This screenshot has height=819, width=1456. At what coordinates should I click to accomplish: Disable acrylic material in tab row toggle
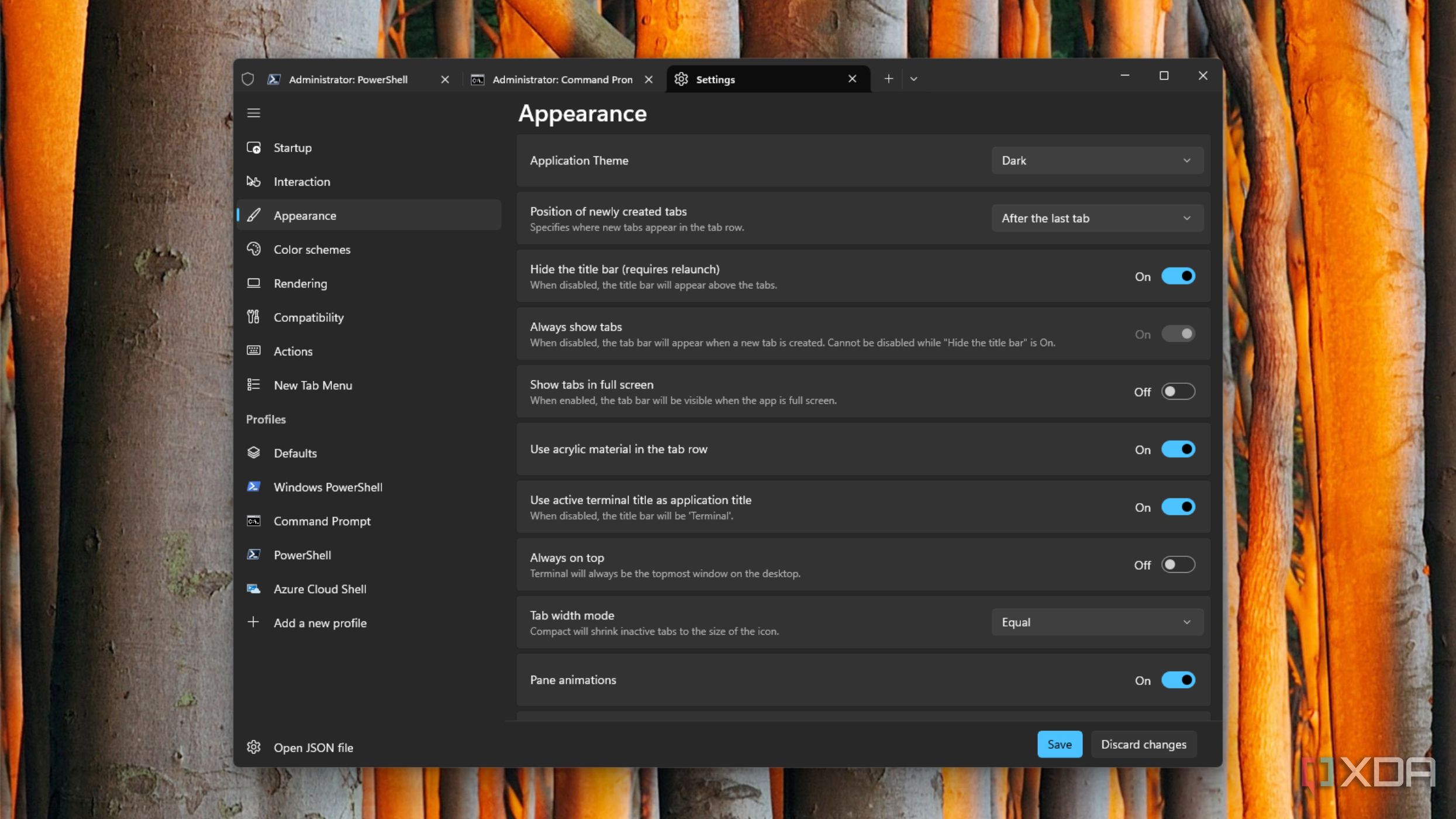click(1178, 449)
